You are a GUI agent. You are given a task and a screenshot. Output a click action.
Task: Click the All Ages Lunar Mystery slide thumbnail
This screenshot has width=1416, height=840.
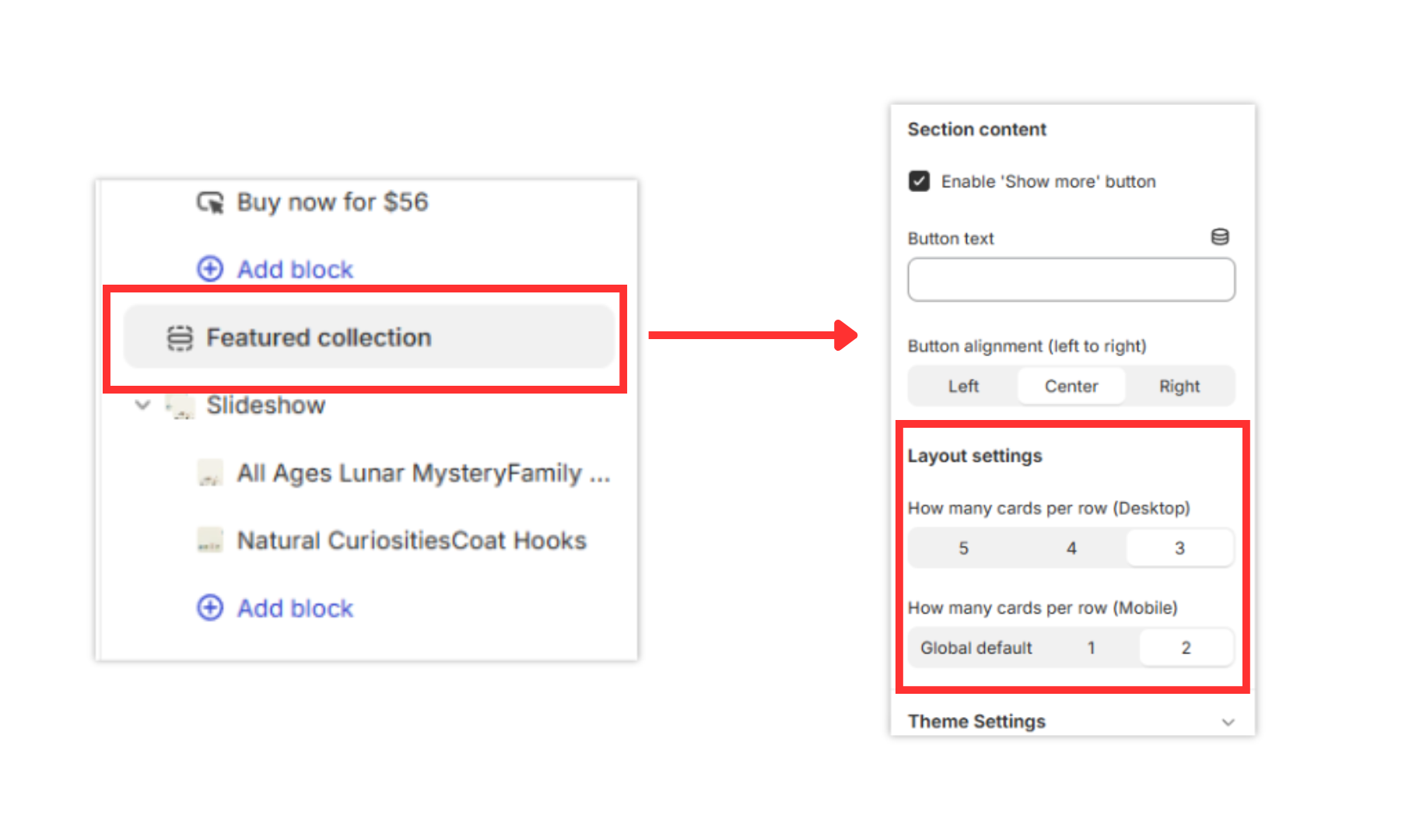click(x=209, y=472)
